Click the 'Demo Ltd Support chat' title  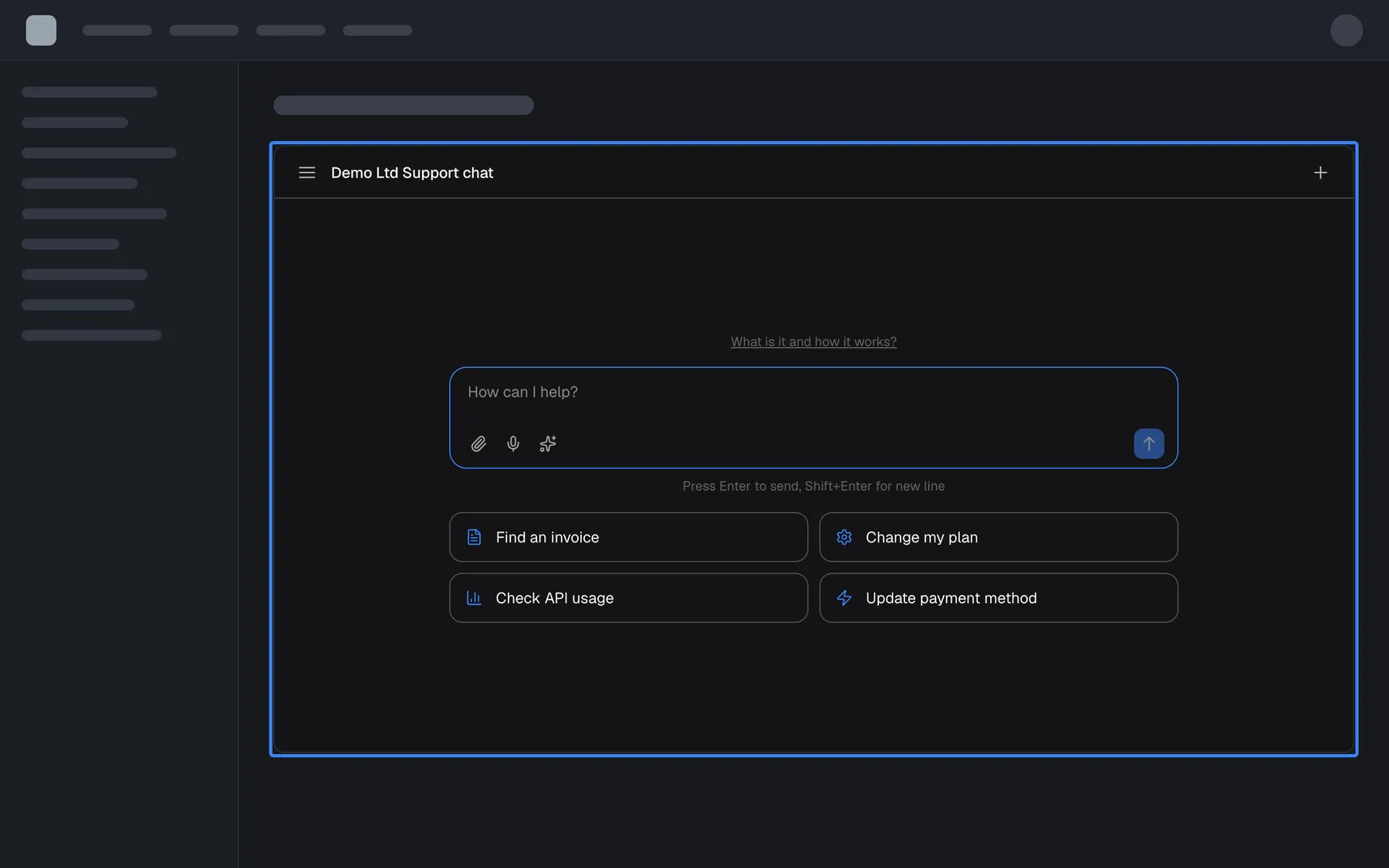click(x=412, y=173)
